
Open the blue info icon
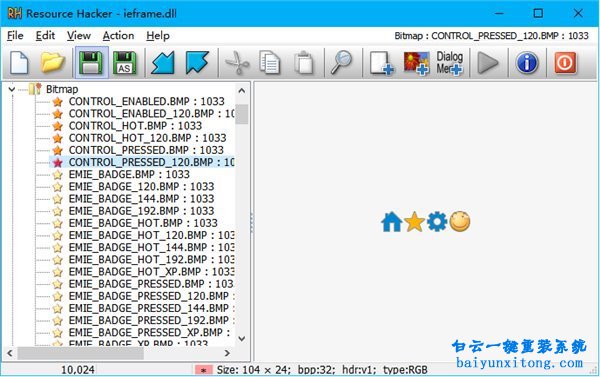527,63
